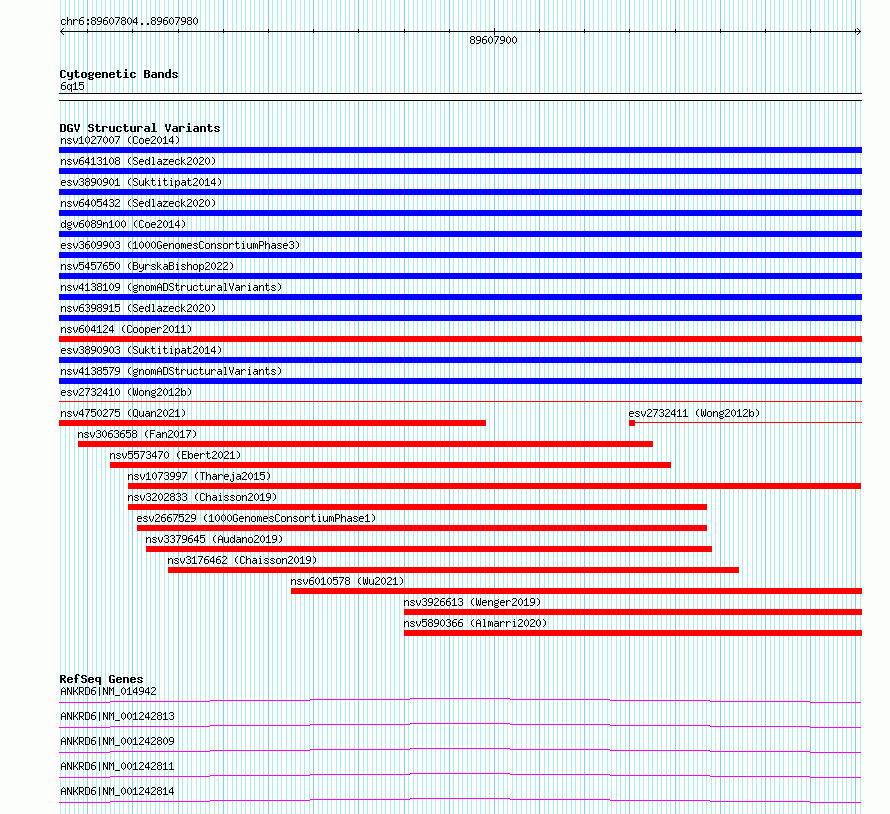Screen dimensions: 890x814
Task: Select esv3890901 (Suktitipat2014) variant label
Action: point(141,182)
